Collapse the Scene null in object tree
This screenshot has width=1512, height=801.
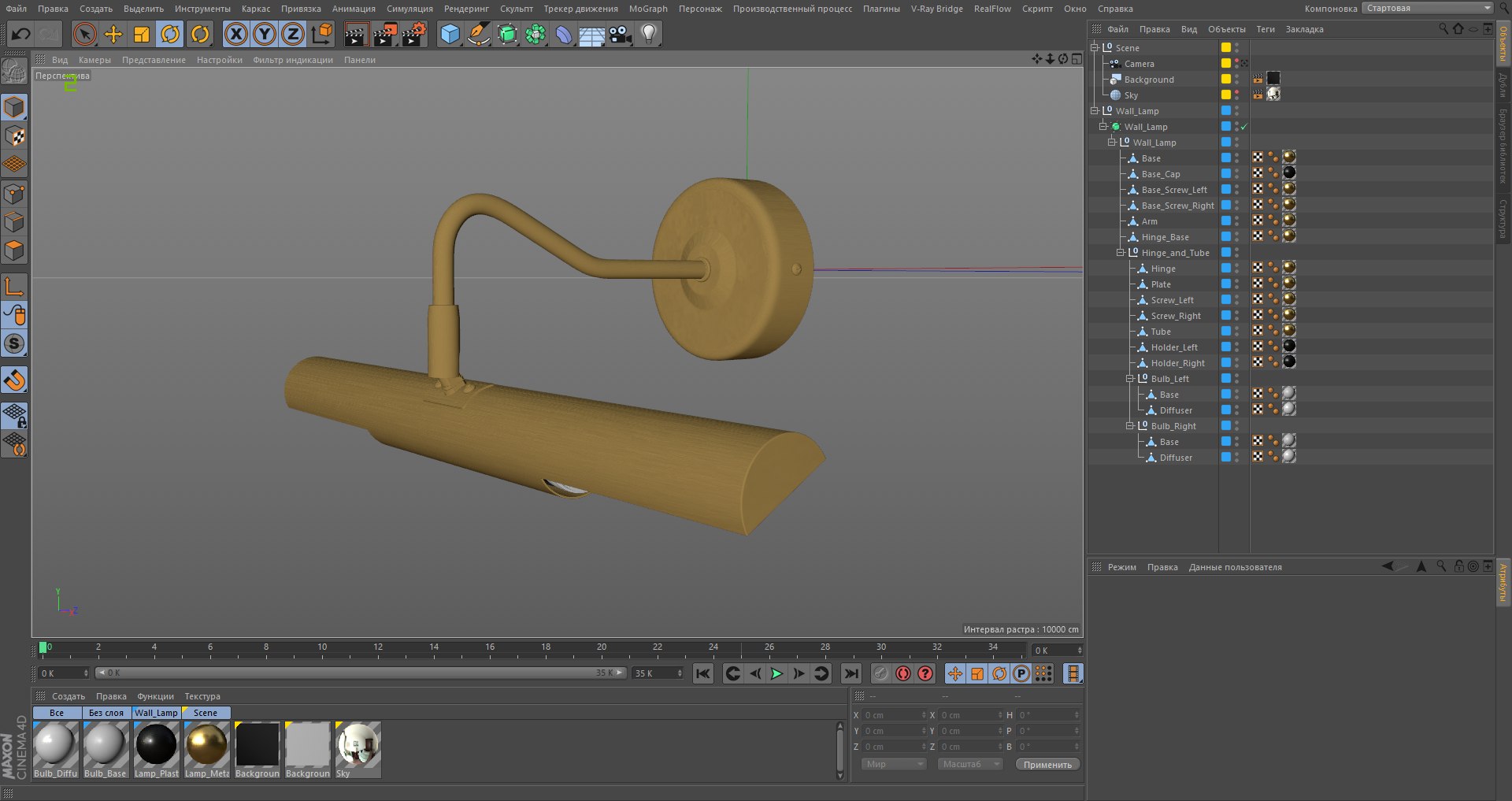[1095, 48]
